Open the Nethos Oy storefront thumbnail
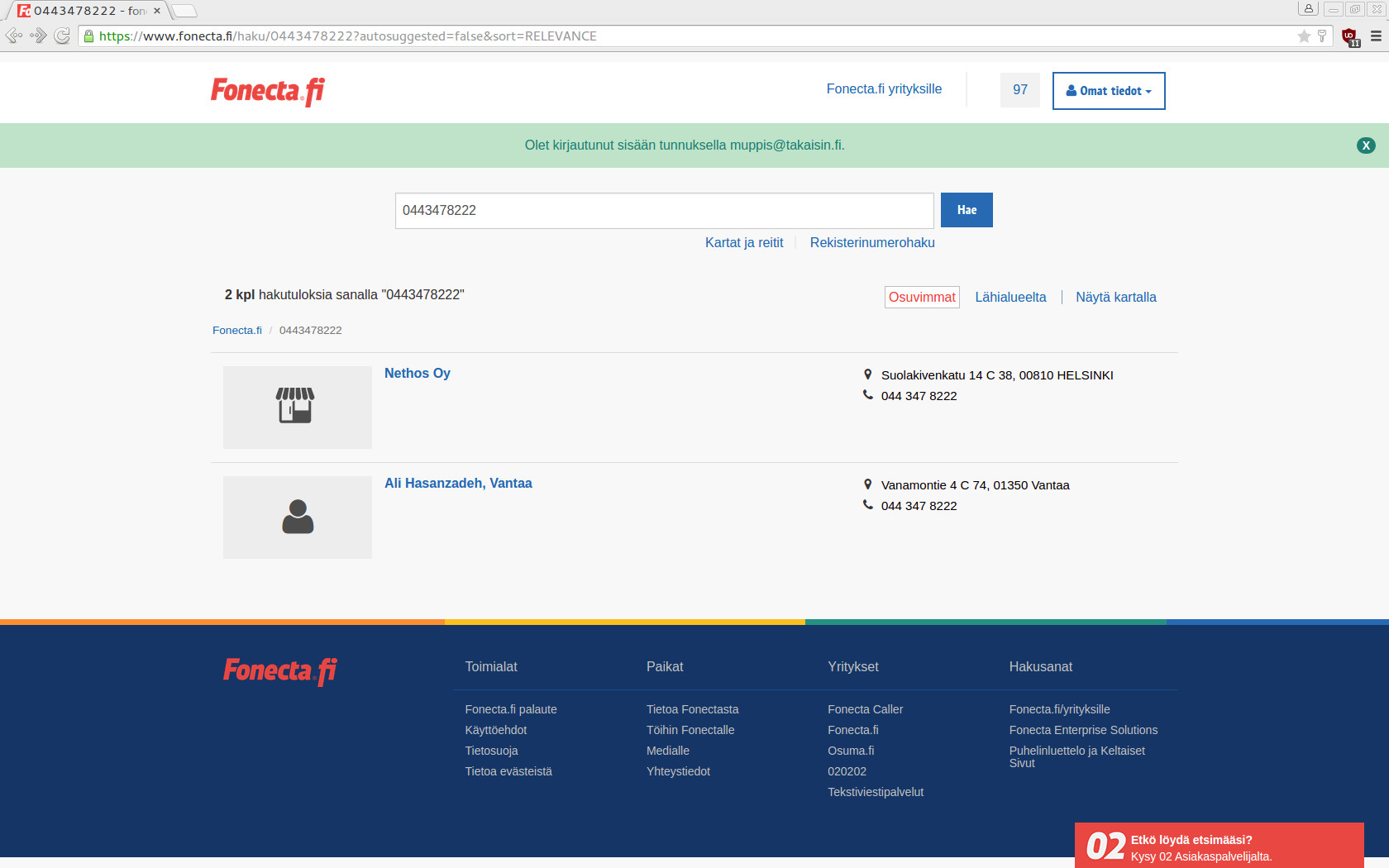1389x868 pixels. [298, 408]
